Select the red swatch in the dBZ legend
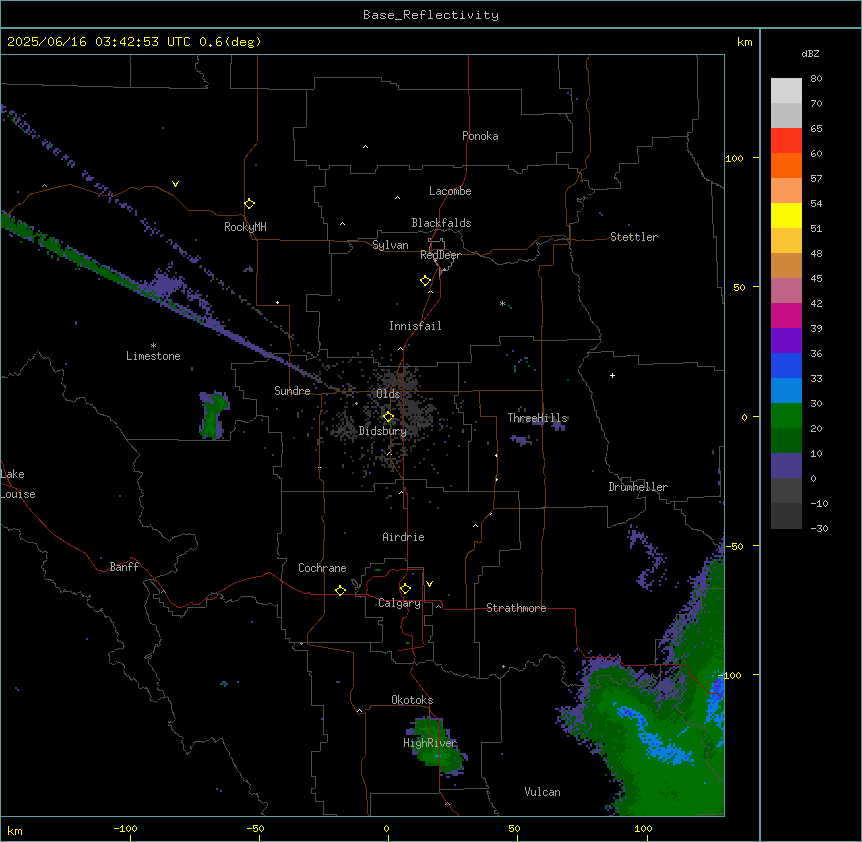The image size is (862, 842). tap(786, 140)
